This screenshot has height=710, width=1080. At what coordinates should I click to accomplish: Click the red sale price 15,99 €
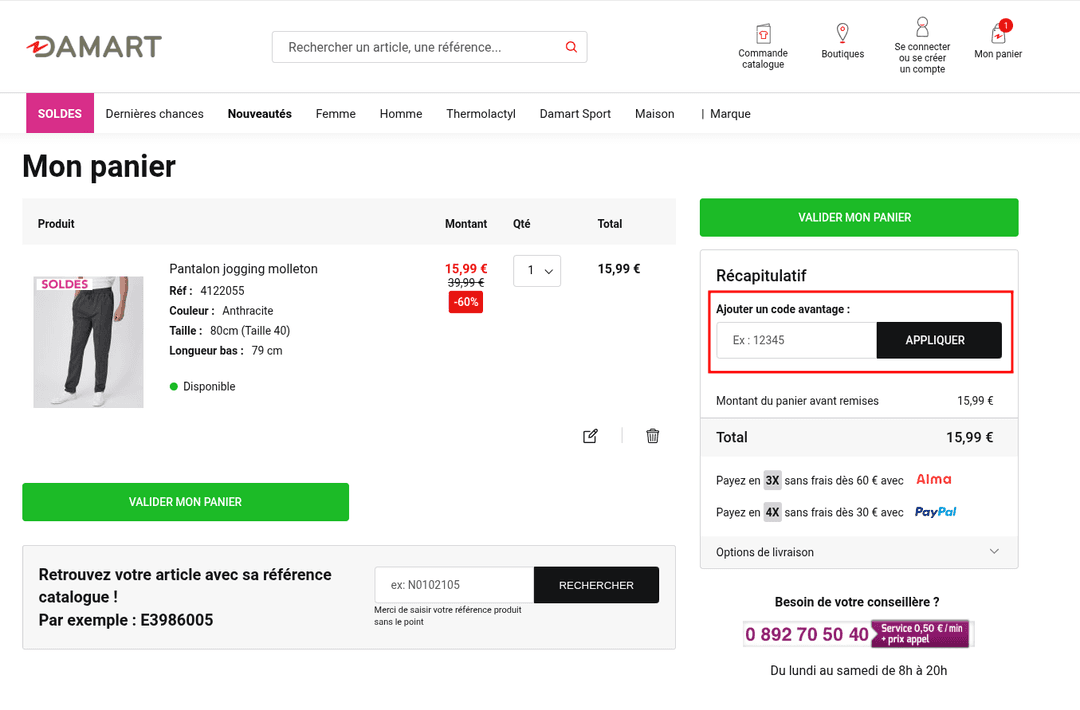(x=466, y=269)
